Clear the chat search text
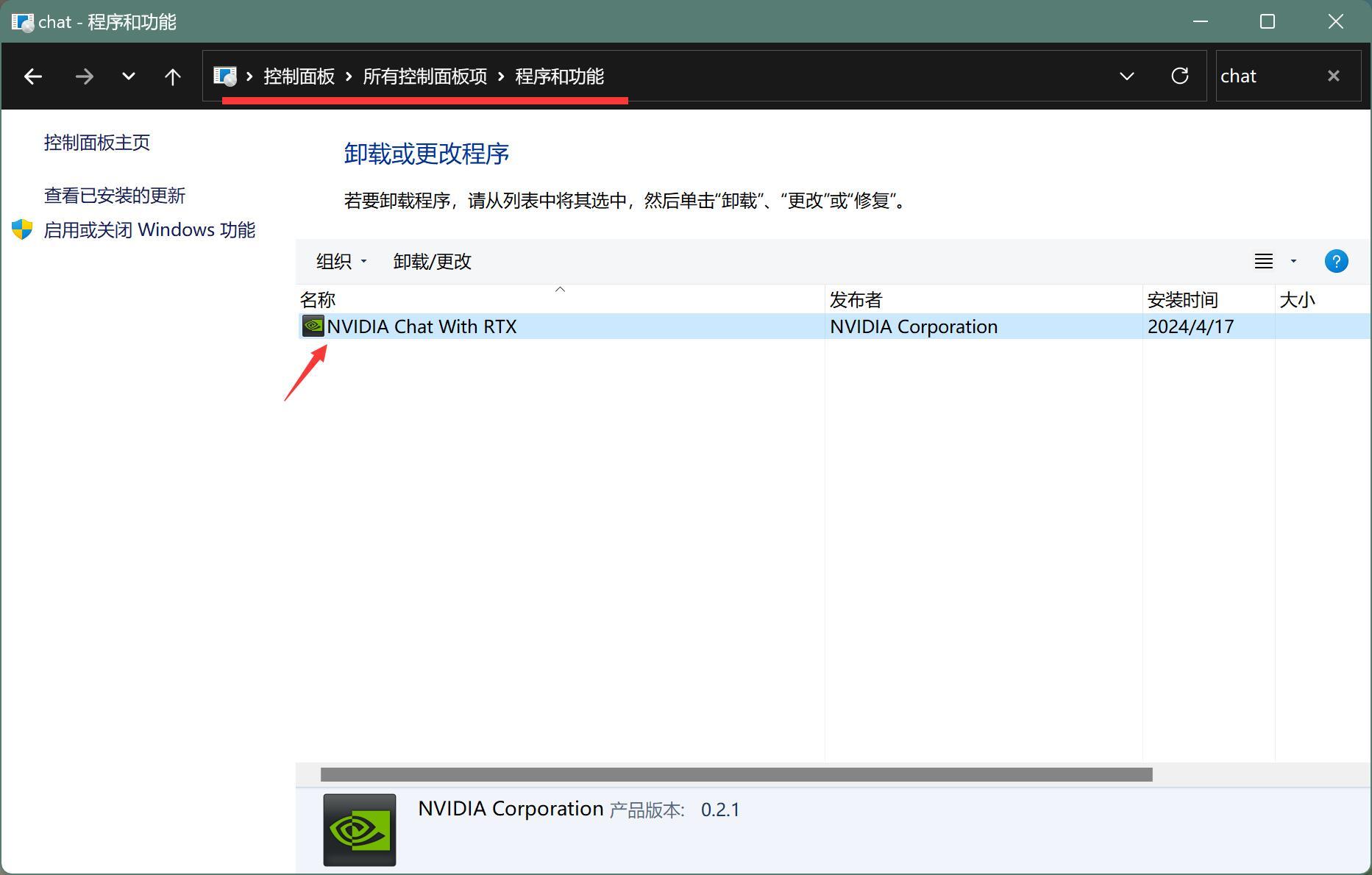 pyautogui.click(x=1334, y=76)
